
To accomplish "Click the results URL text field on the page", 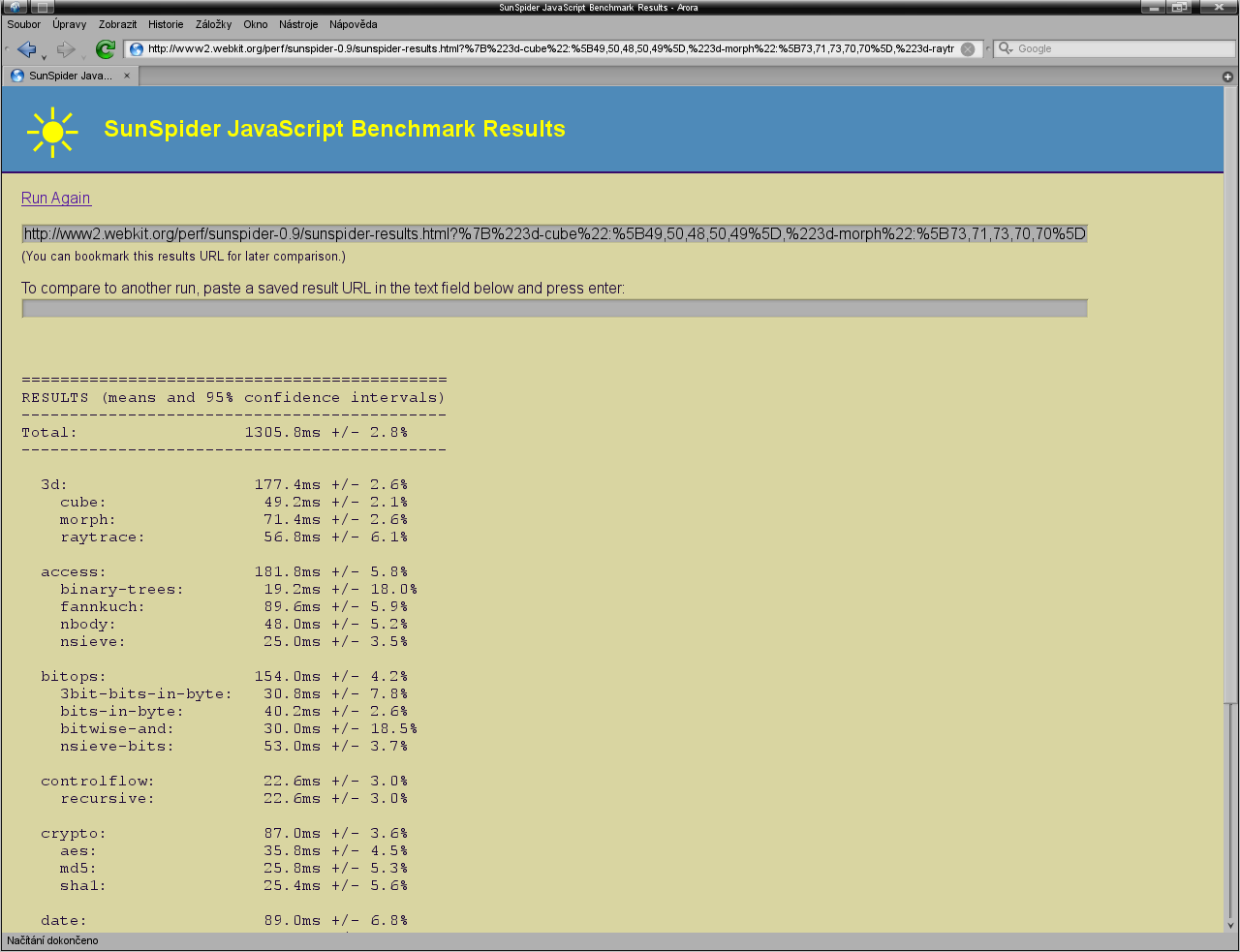I will pyautogui.click(x=554, y=233).
